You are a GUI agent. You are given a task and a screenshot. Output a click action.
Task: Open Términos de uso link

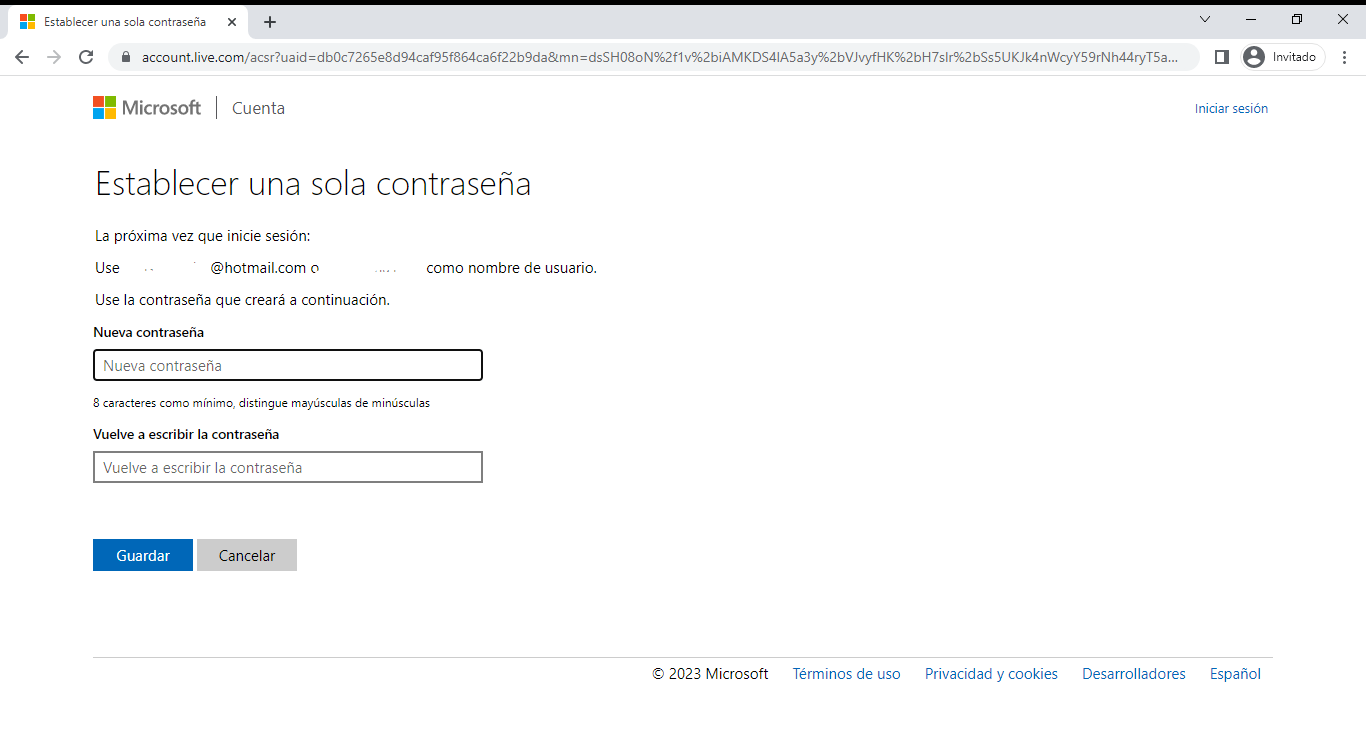[846, 674]
